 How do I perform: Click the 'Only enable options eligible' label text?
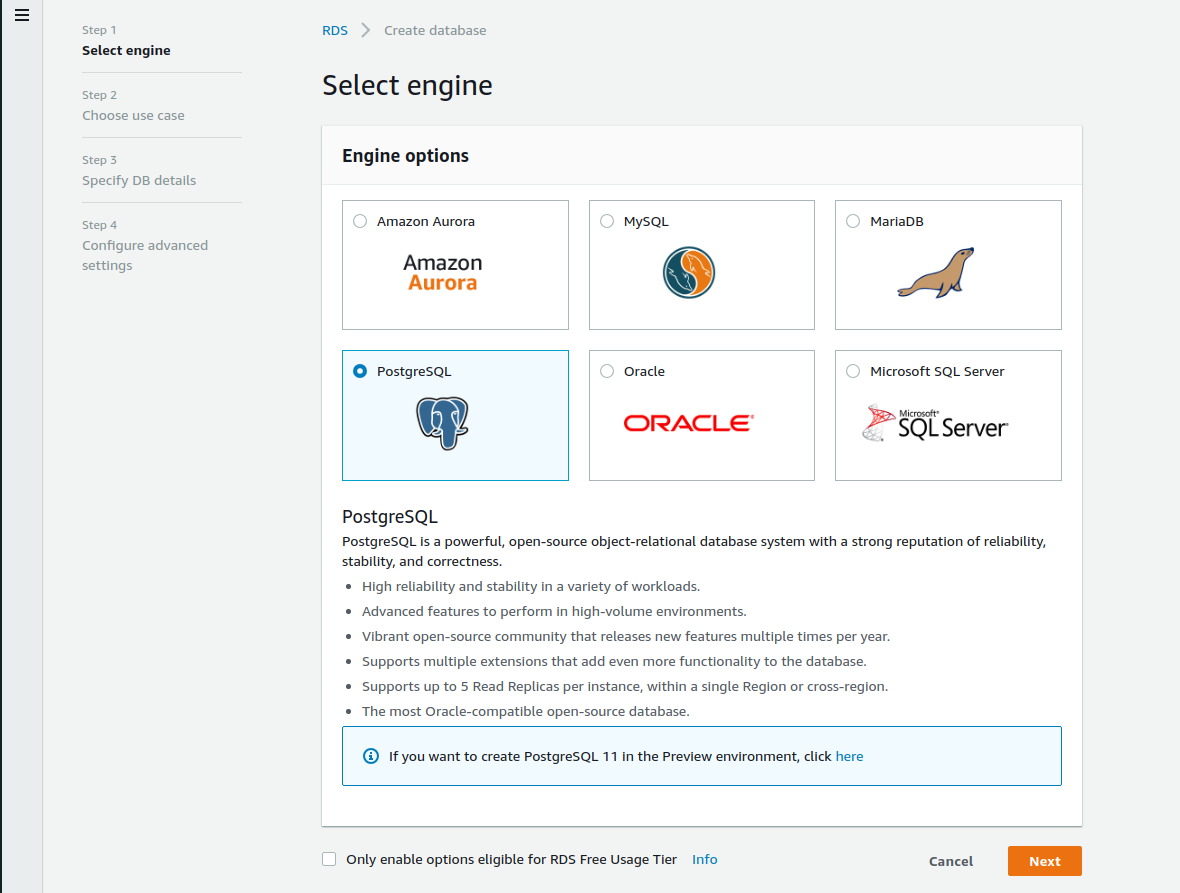point(512,859)
